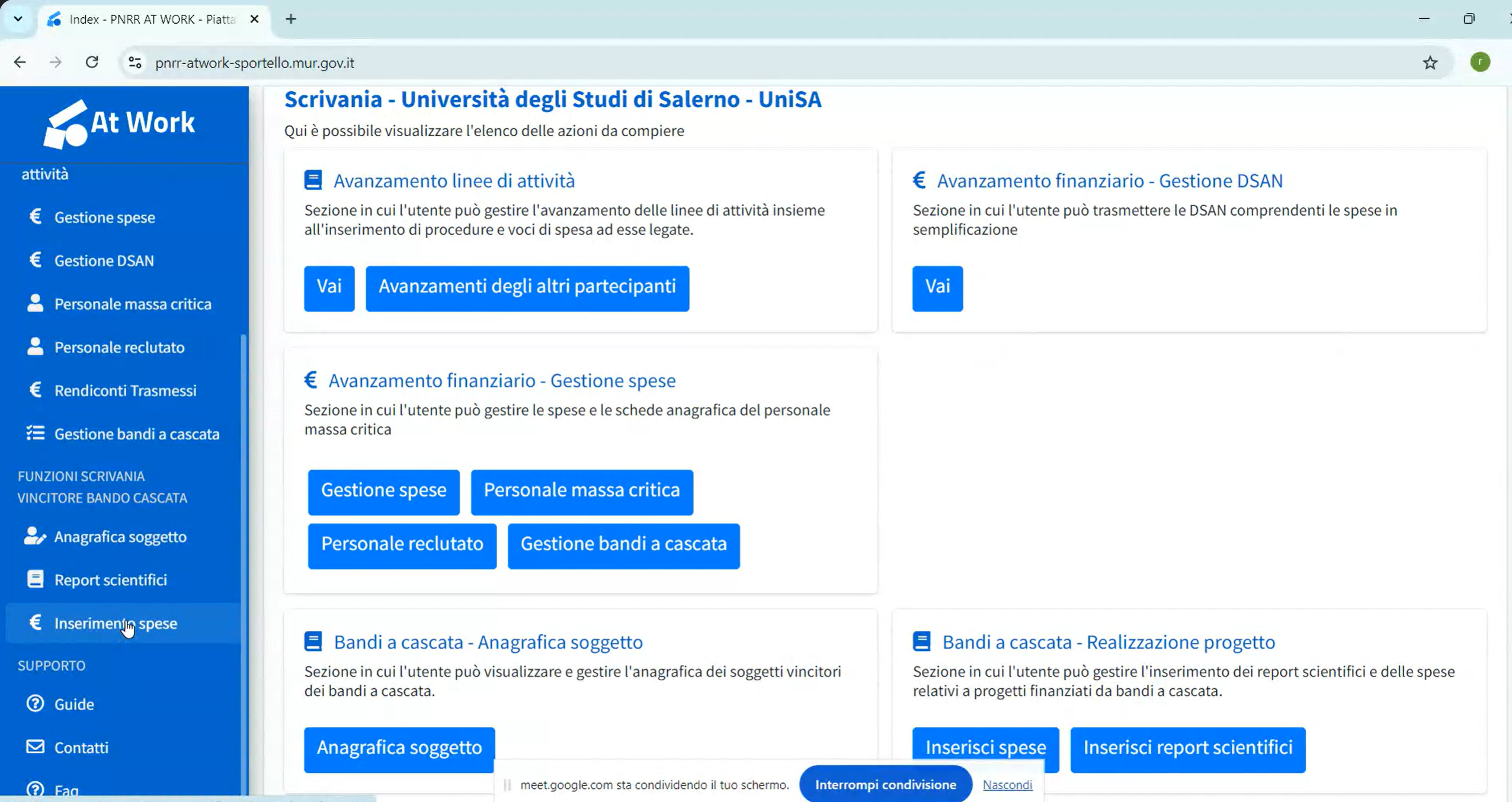The width and height of the screenshot is (1512, 802).
Task: Open site information icon in address bar
Action: click(135, 63)
